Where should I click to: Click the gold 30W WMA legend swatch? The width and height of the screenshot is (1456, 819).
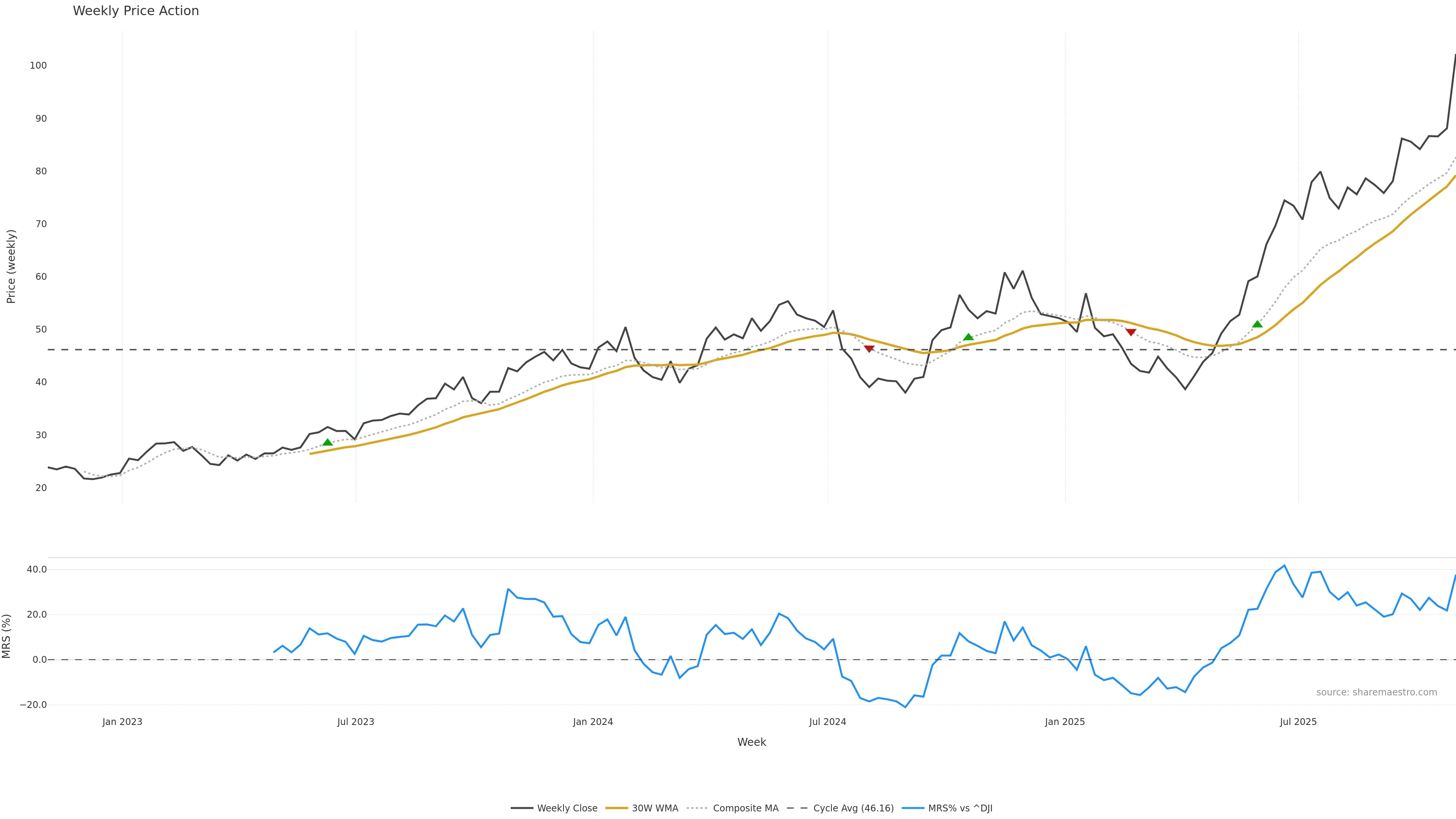click(x=617, y=808)
